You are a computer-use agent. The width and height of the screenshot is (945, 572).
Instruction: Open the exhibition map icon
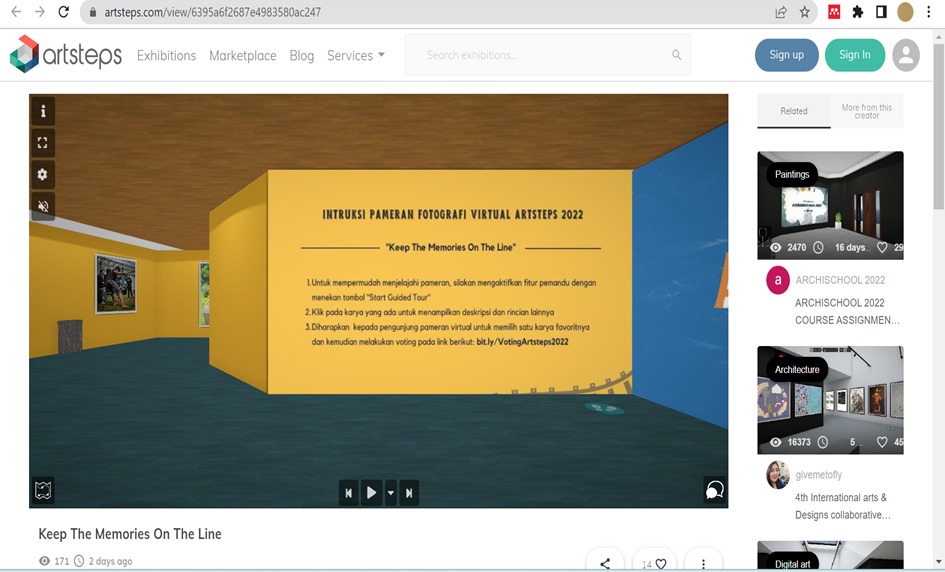43,490
